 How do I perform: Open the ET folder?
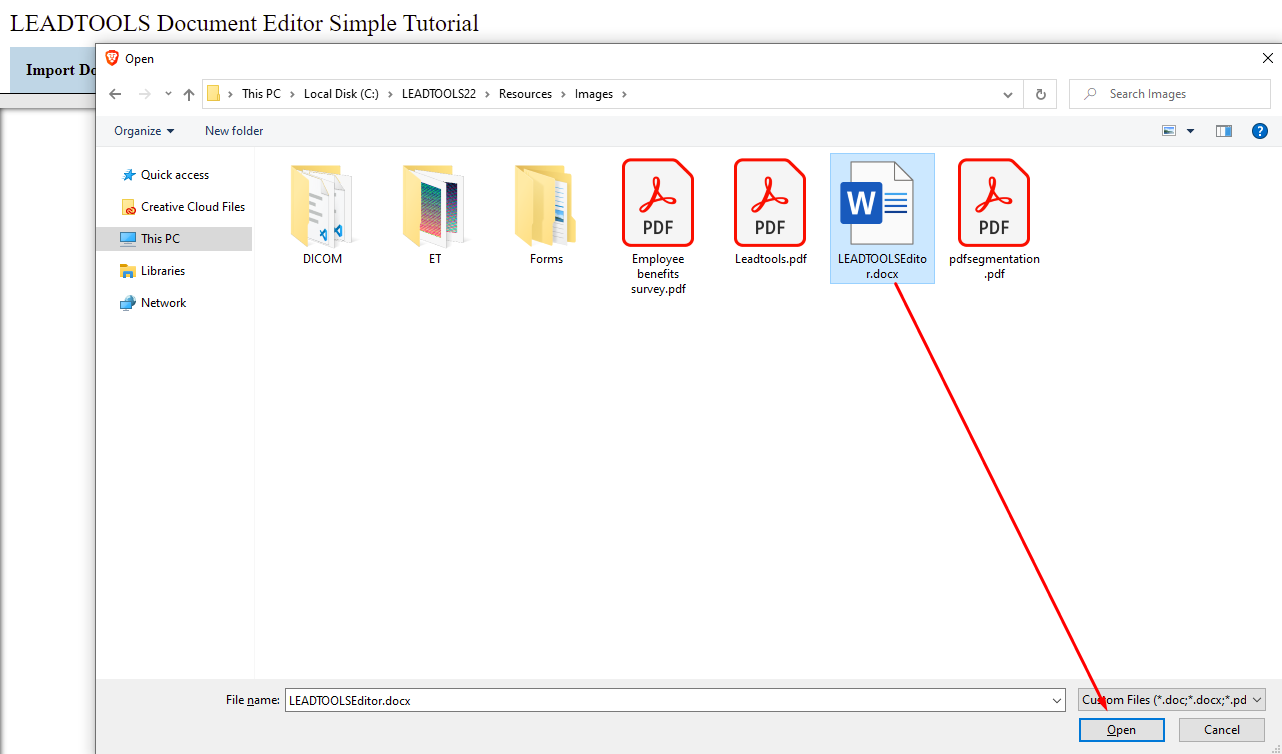coord(434,213)
